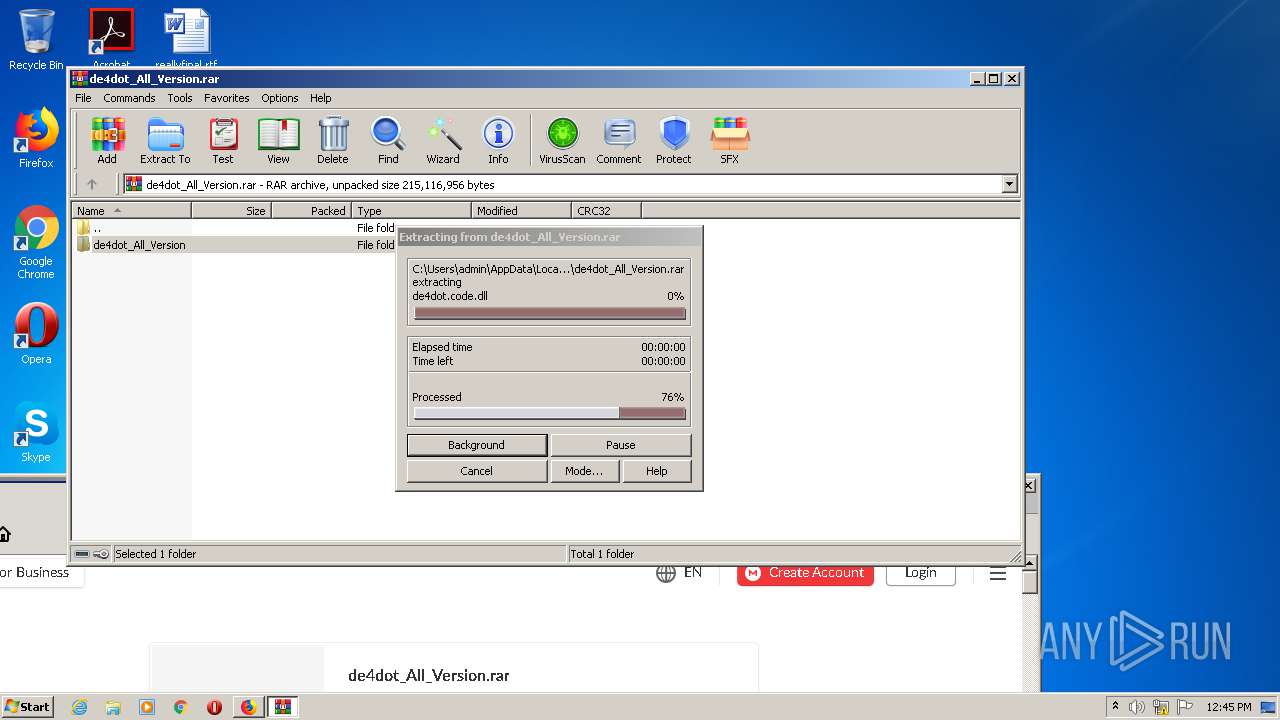Click the Add toolbar icon in WinRAR
The image size is (1280, 720).
(x=107, y=140)
